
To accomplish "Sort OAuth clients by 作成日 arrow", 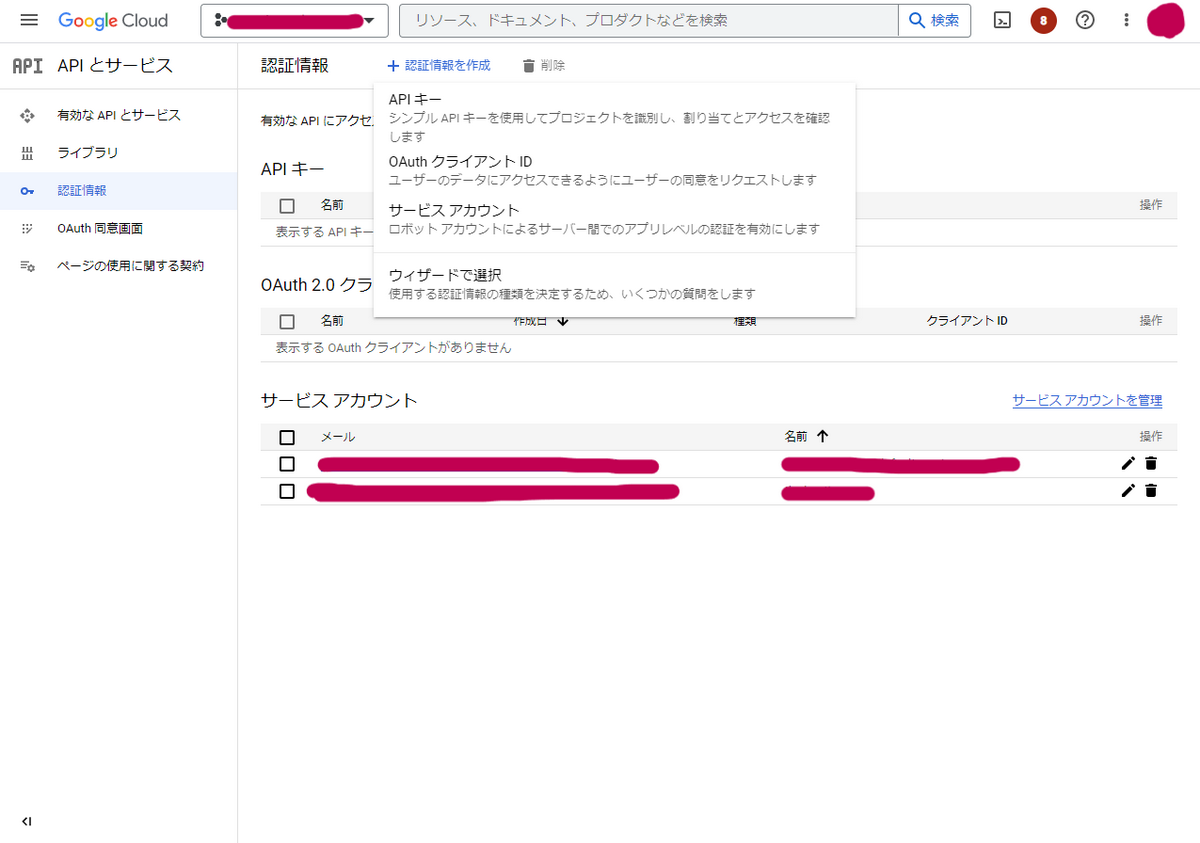I will click(x=563, y=321).
